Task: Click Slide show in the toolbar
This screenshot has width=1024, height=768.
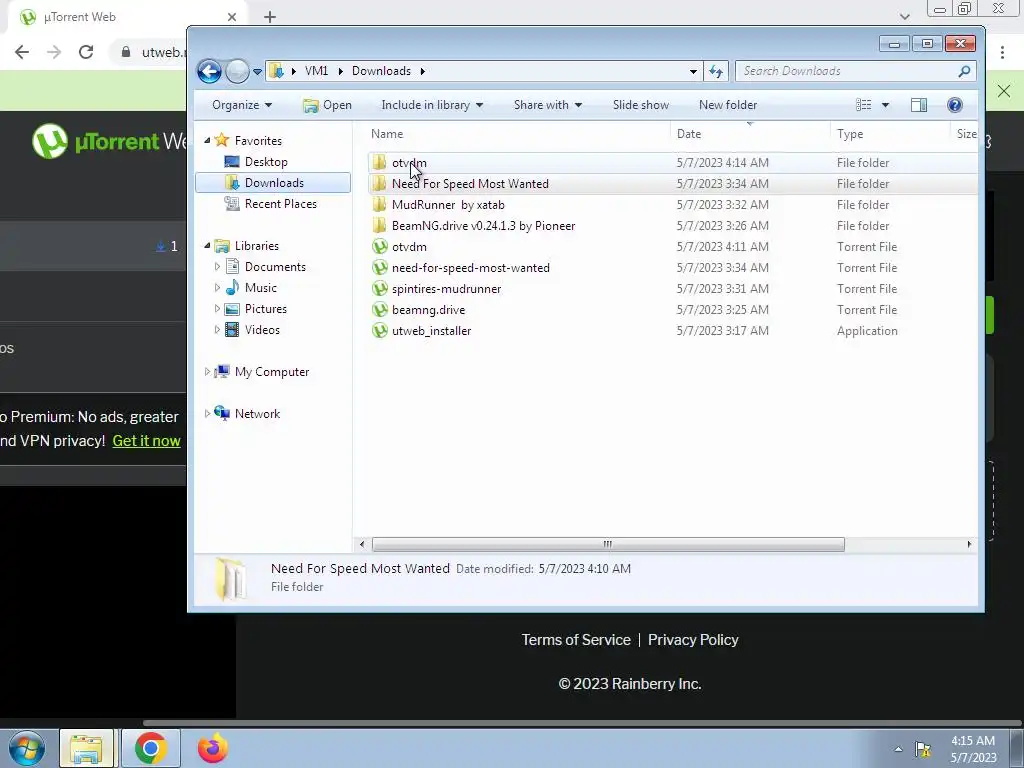Action: 641,105
